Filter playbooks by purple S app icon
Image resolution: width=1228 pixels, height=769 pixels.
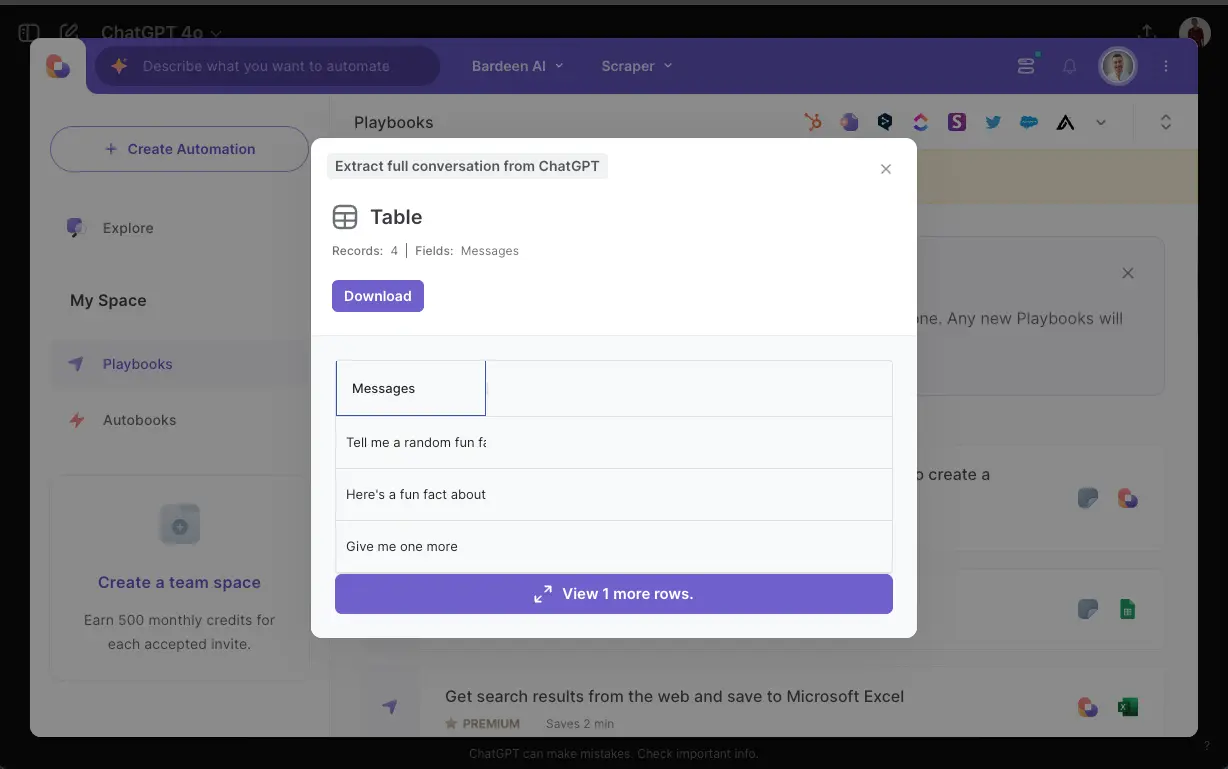click(957, 122)
